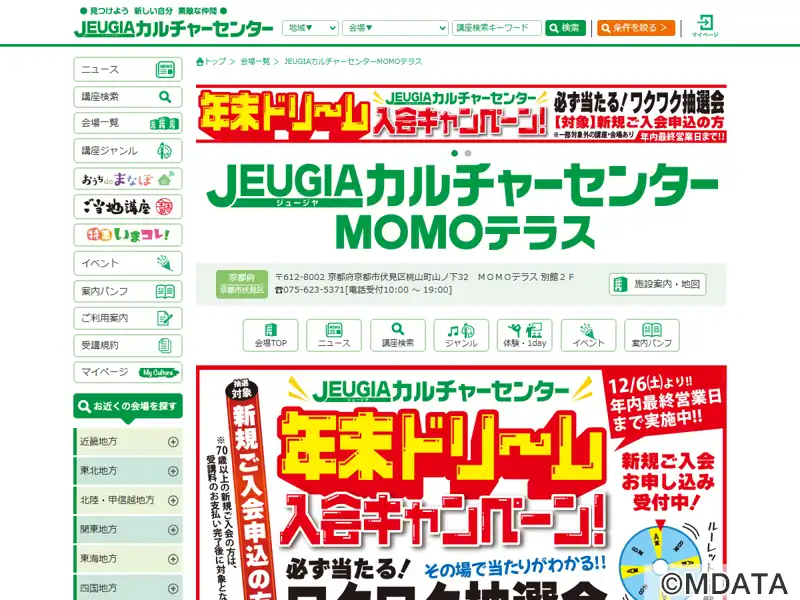Select the first carousel dot
The width and height of the screenshot is (800, 600).
click(455, 153)
